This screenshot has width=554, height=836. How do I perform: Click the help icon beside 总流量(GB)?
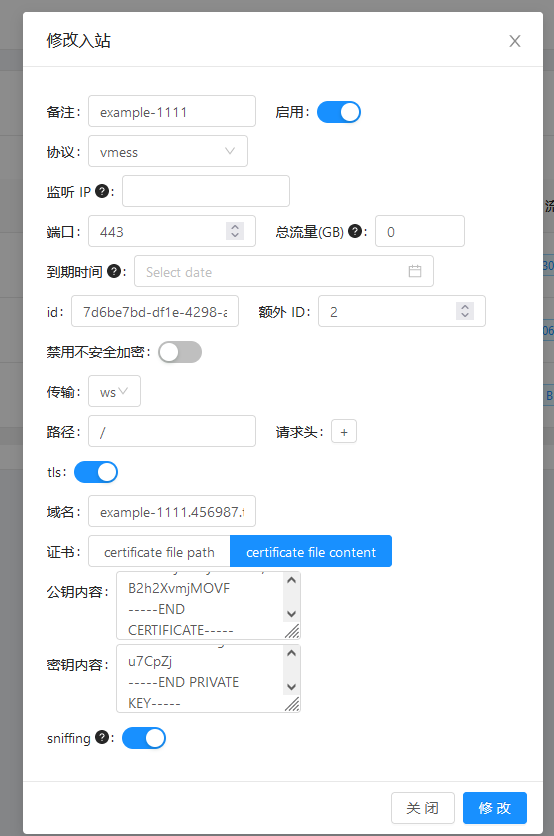pyautogui.click(x=355, y=231)
